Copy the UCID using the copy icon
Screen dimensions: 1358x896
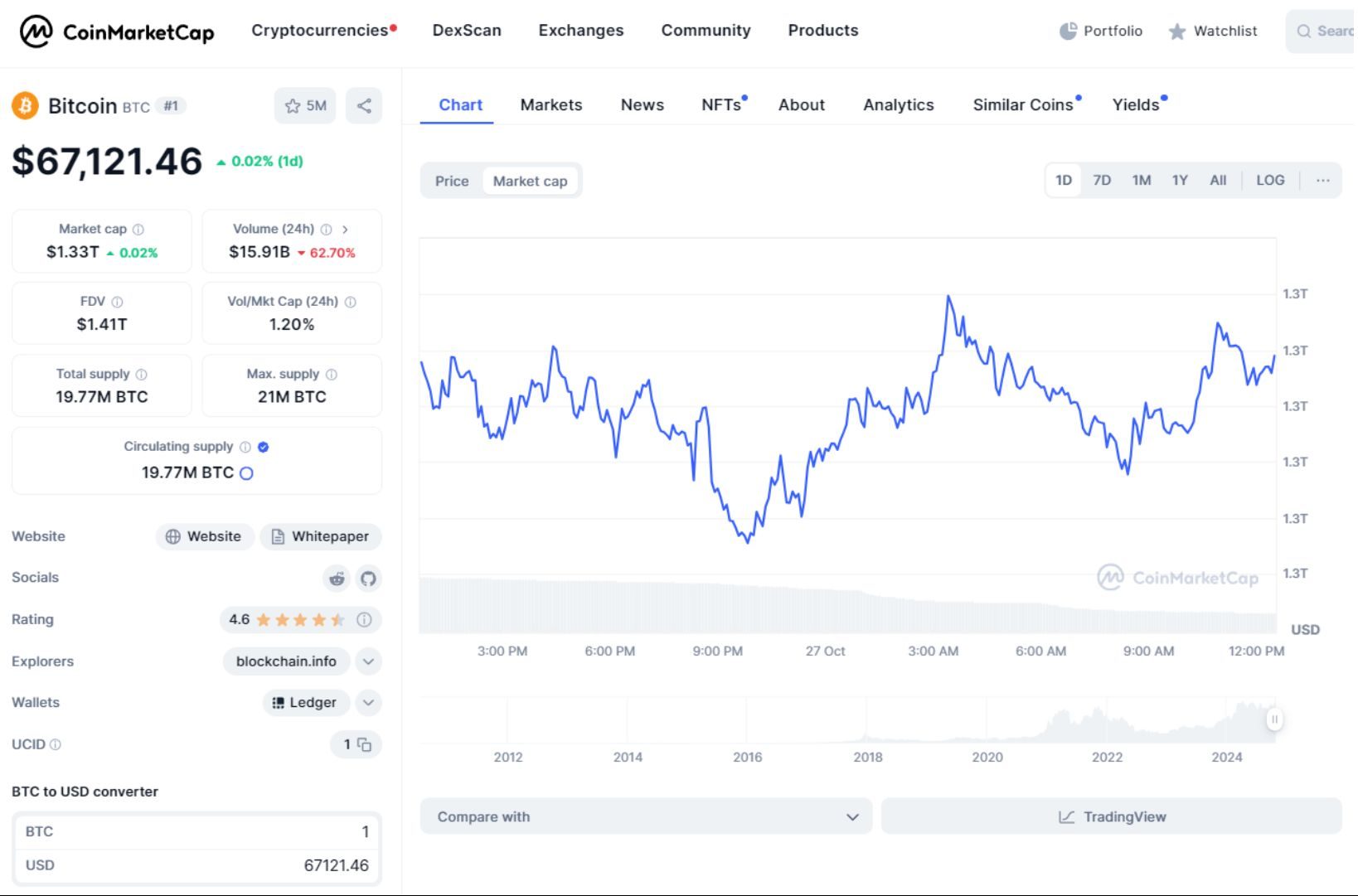tap(363, 744)
